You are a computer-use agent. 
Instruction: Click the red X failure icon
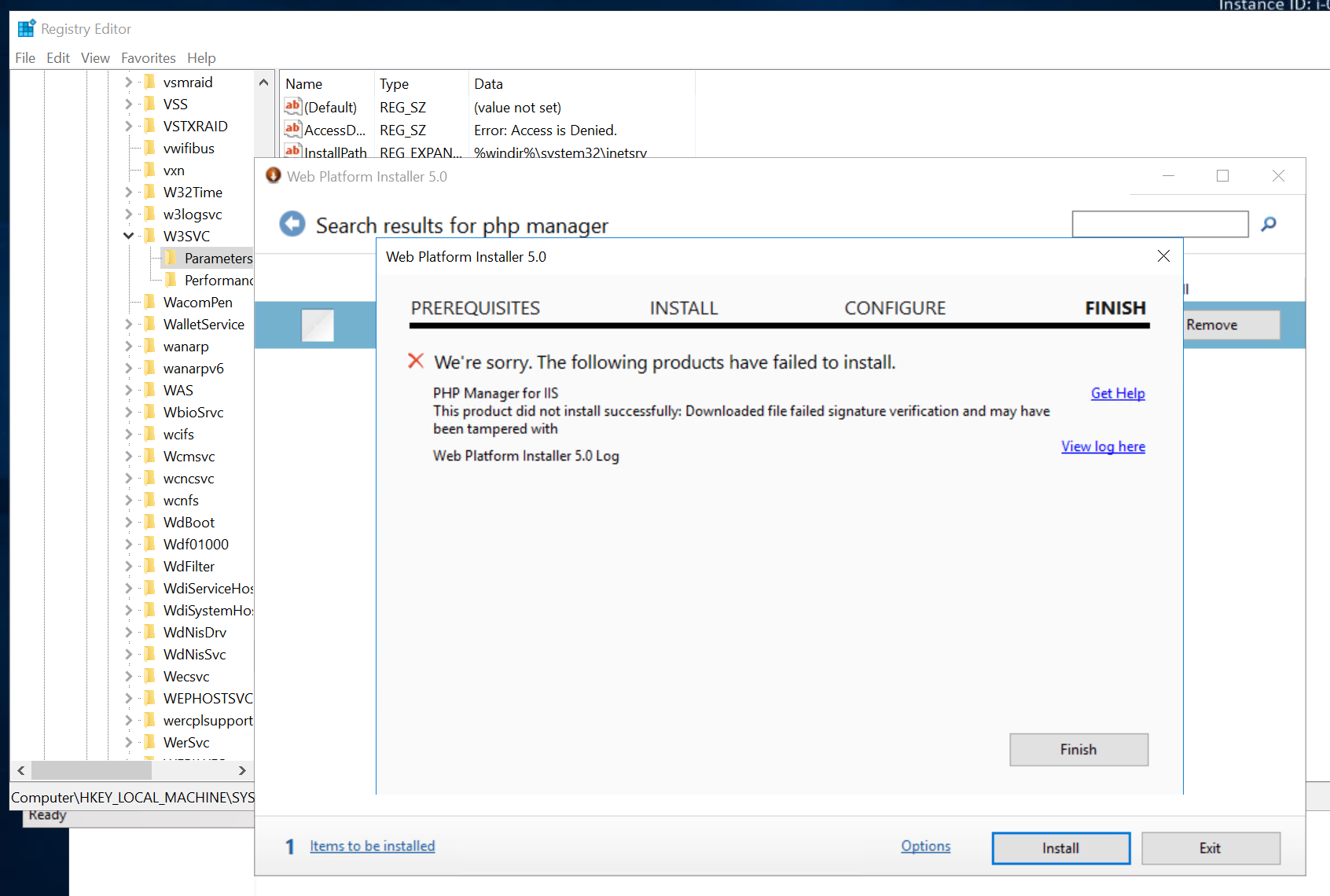pyautogui.click(x=416, y=361)
